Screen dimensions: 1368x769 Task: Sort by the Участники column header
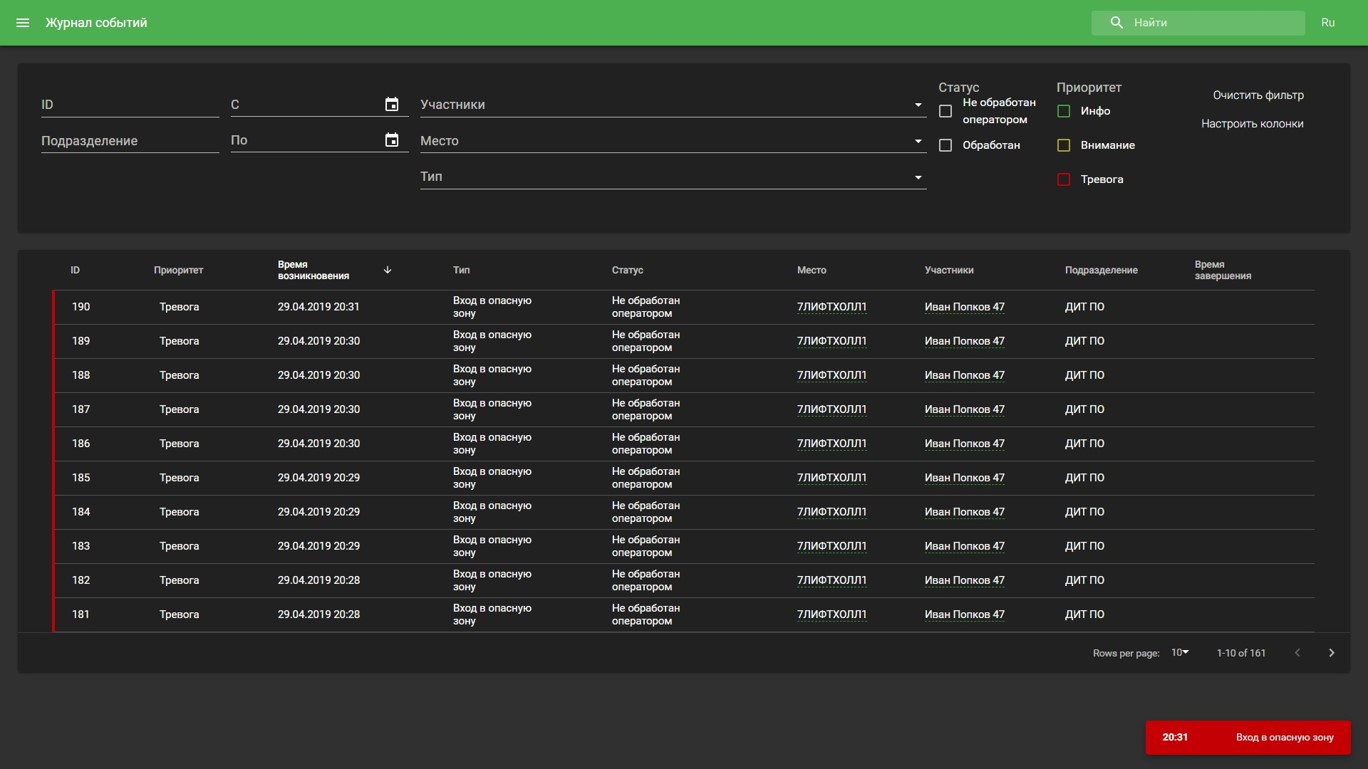click(949, 270)
